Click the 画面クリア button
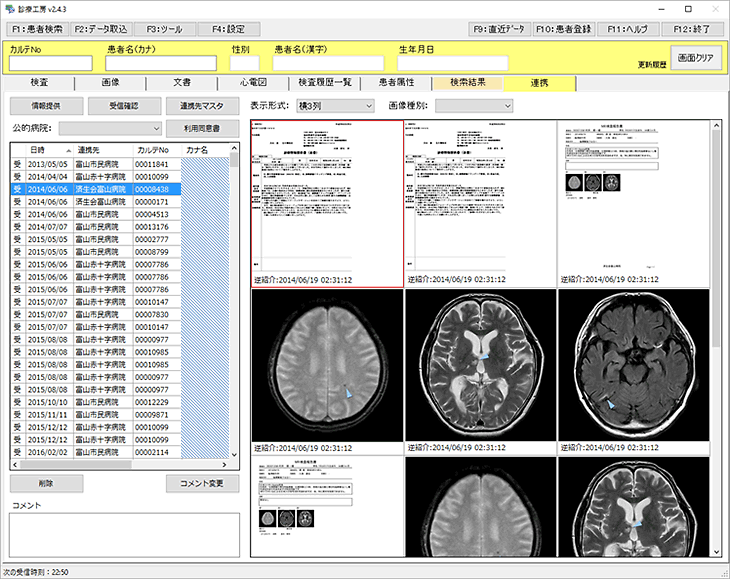Screen dimensions: 730x579 pyautogui.click(x=696, y=58)
